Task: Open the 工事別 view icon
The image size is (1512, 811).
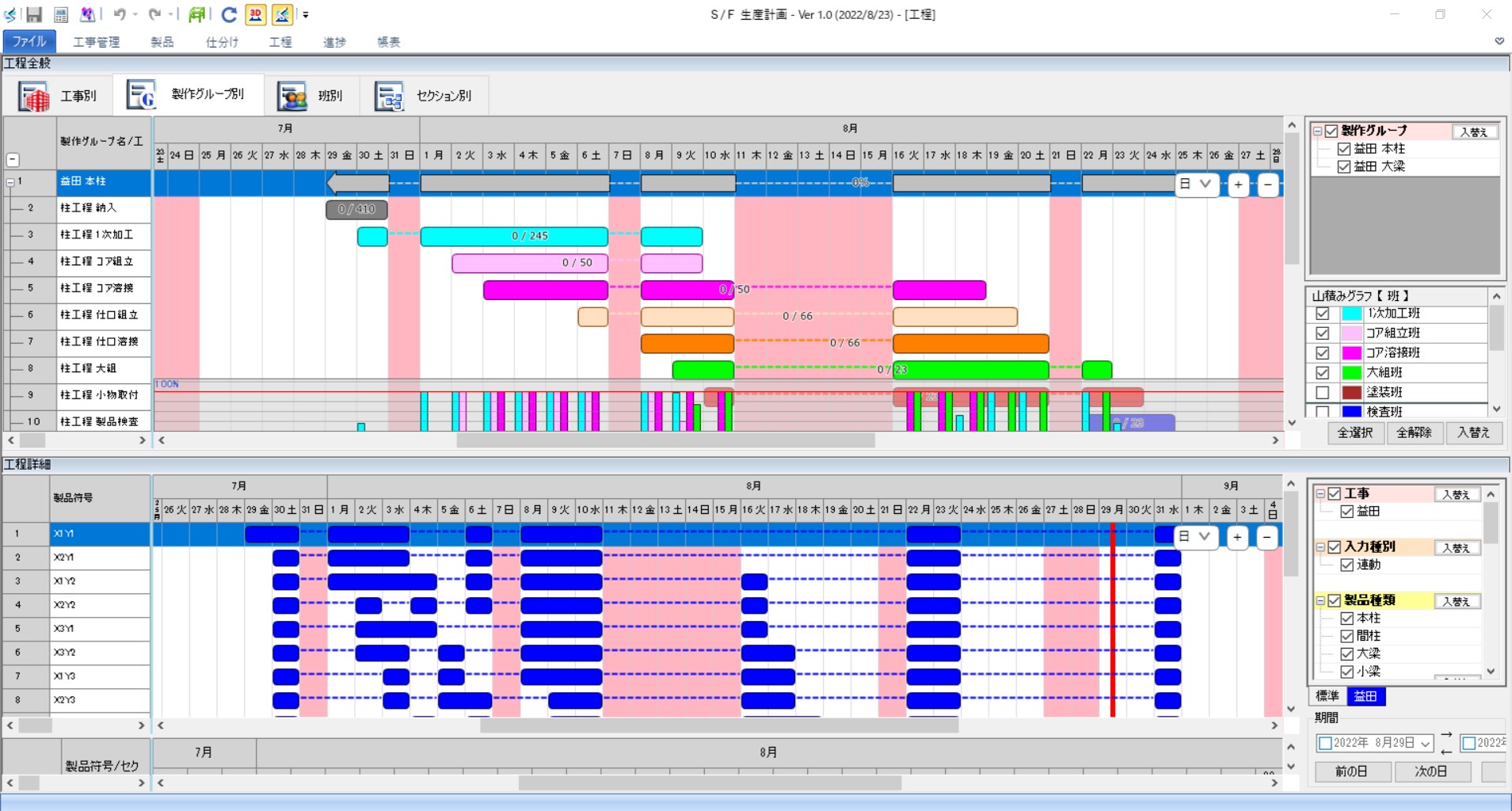Action: point(34,97)
